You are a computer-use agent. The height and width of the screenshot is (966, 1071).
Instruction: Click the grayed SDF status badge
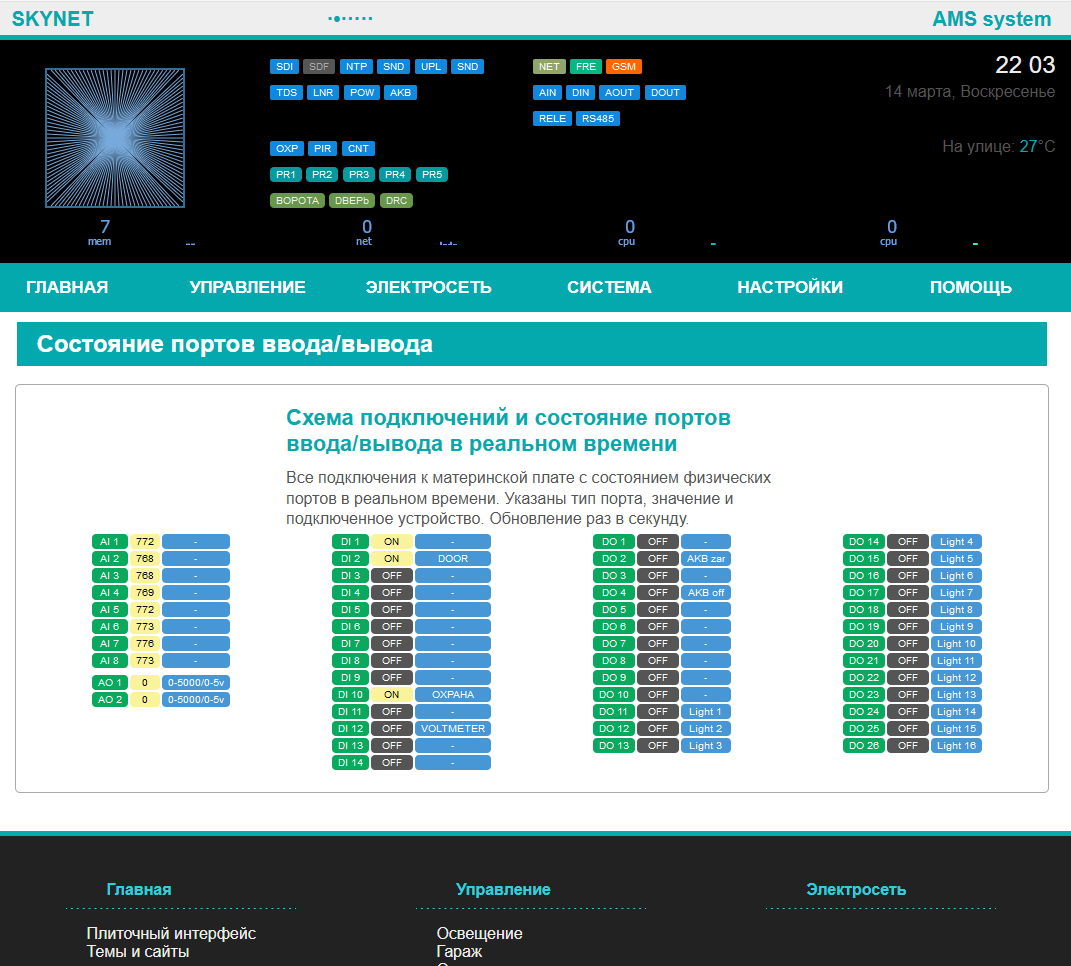319,67
